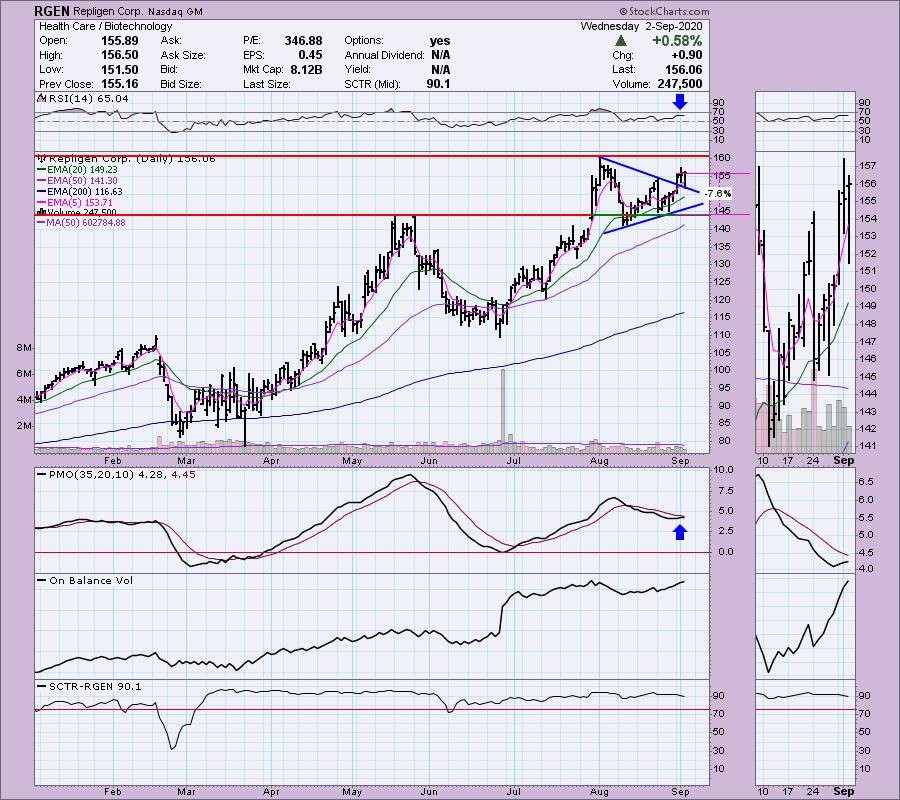Select the Open value 155.89
900x800 pixels.
click(x=119, y=41)
